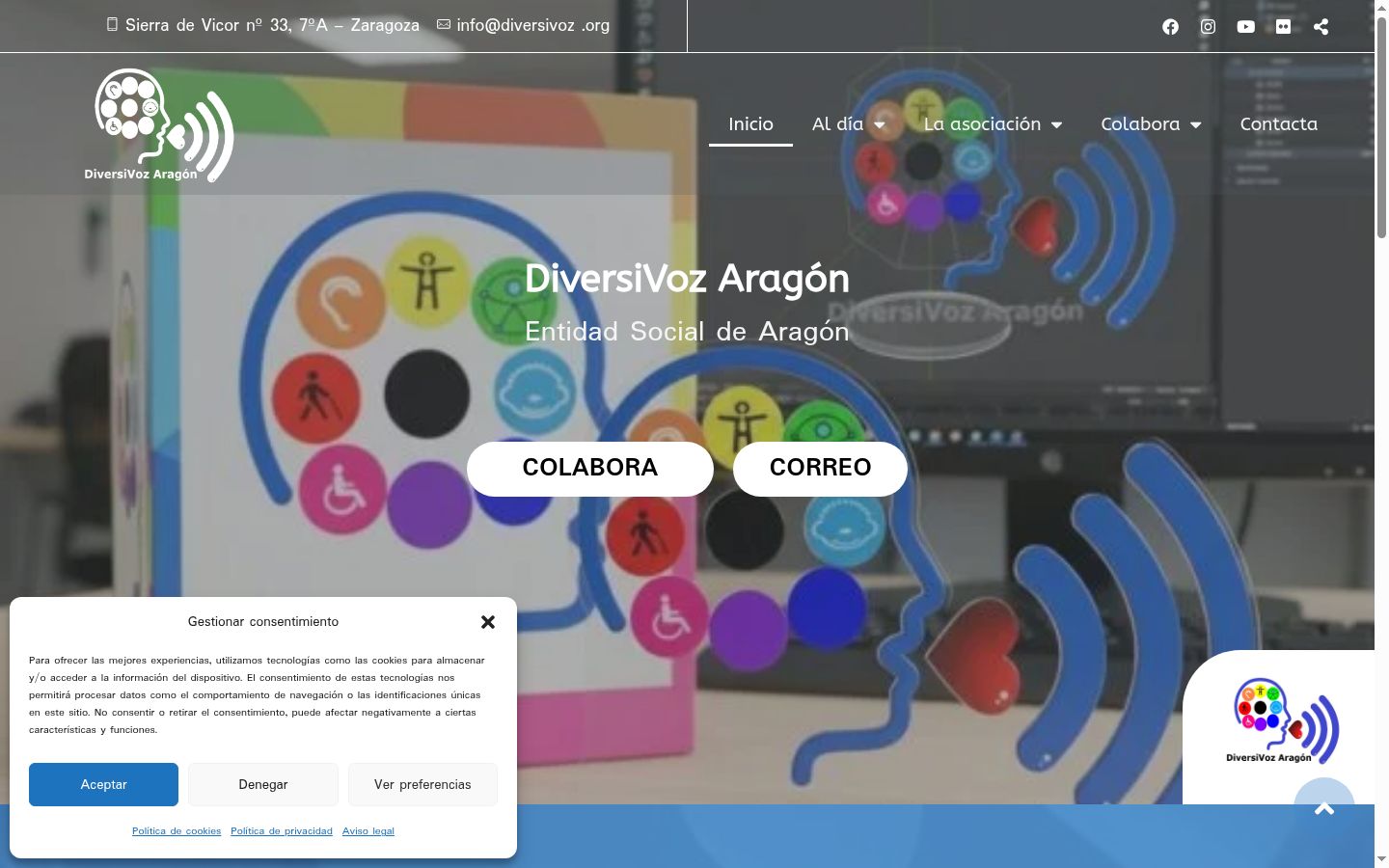
Task: Expand the Colabora menu dropdown arrow
Action: pyautogui.click(x=1195, y=125)
